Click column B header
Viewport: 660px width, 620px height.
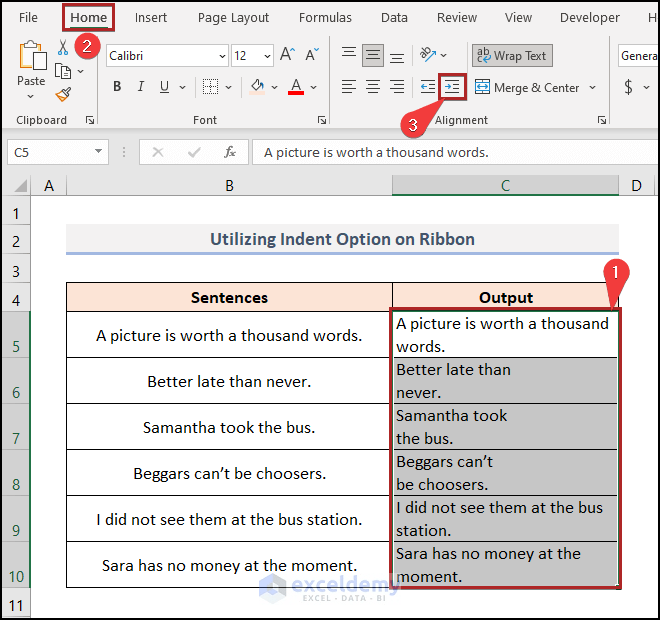pyautogui.click(x=229, y=186)
